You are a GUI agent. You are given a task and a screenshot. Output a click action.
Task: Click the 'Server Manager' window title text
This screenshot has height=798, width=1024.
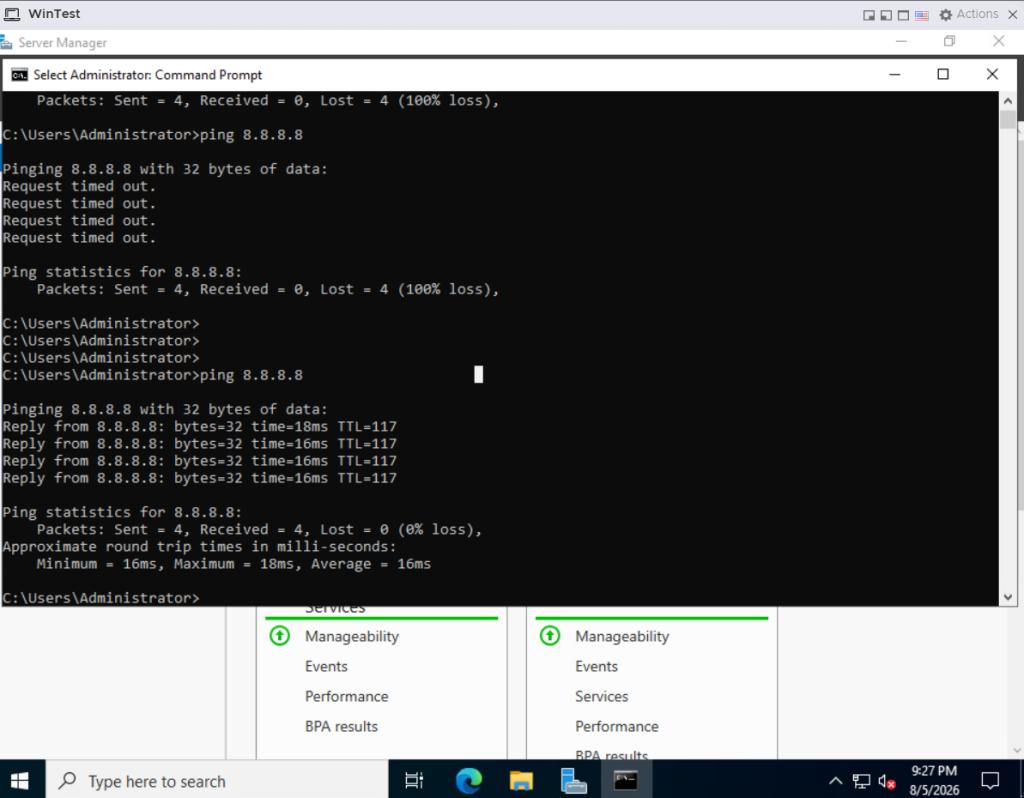tap(62, 43)
